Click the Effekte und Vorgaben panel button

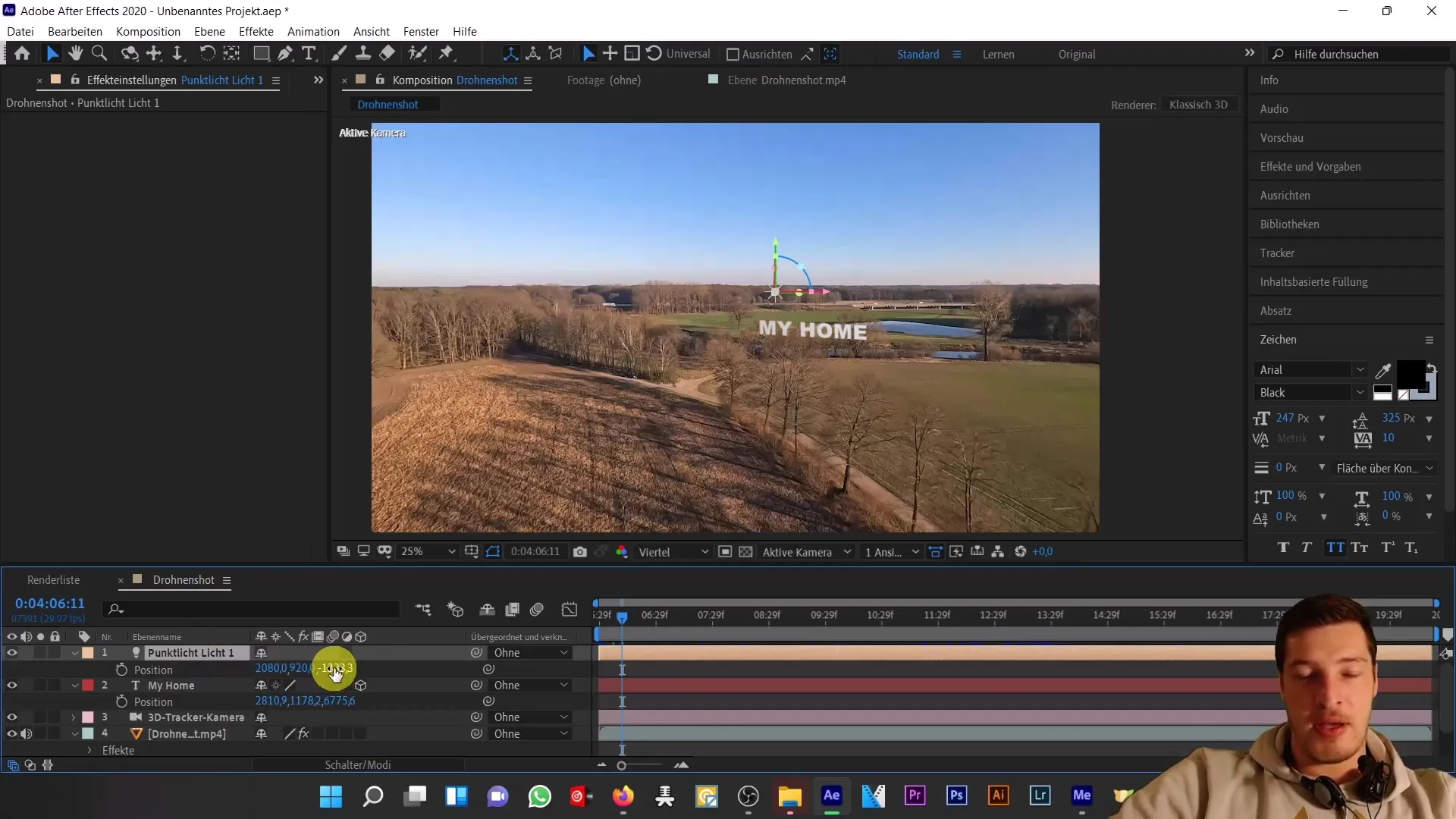[x=1311, y=166]
